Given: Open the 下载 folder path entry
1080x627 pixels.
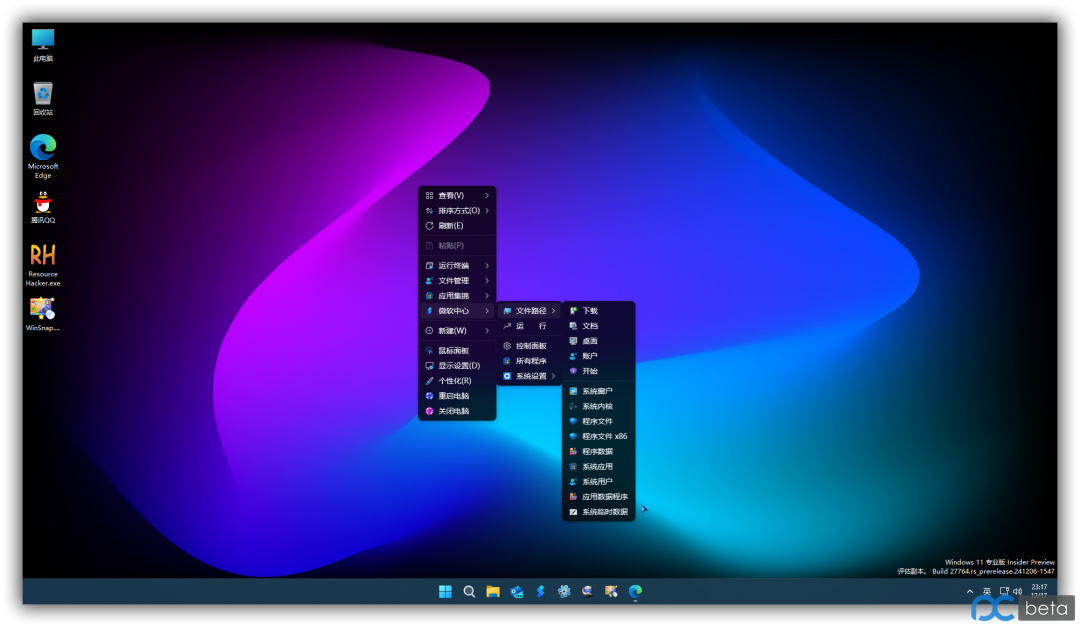Looking at the screenshot, I should [x=590, y=311].
